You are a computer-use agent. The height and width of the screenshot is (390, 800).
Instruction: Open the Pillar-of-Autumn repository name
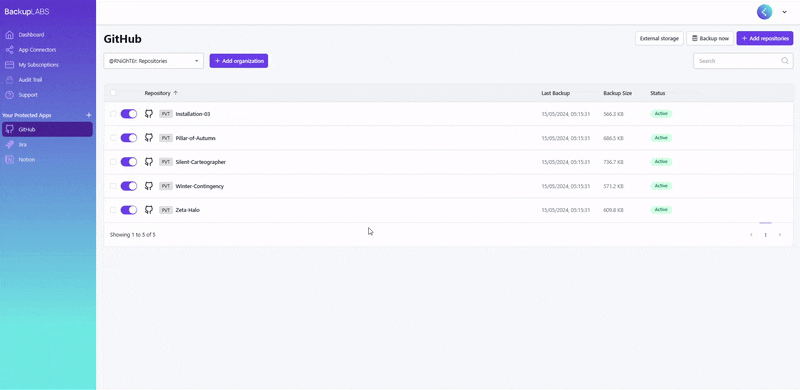point(195,138)
